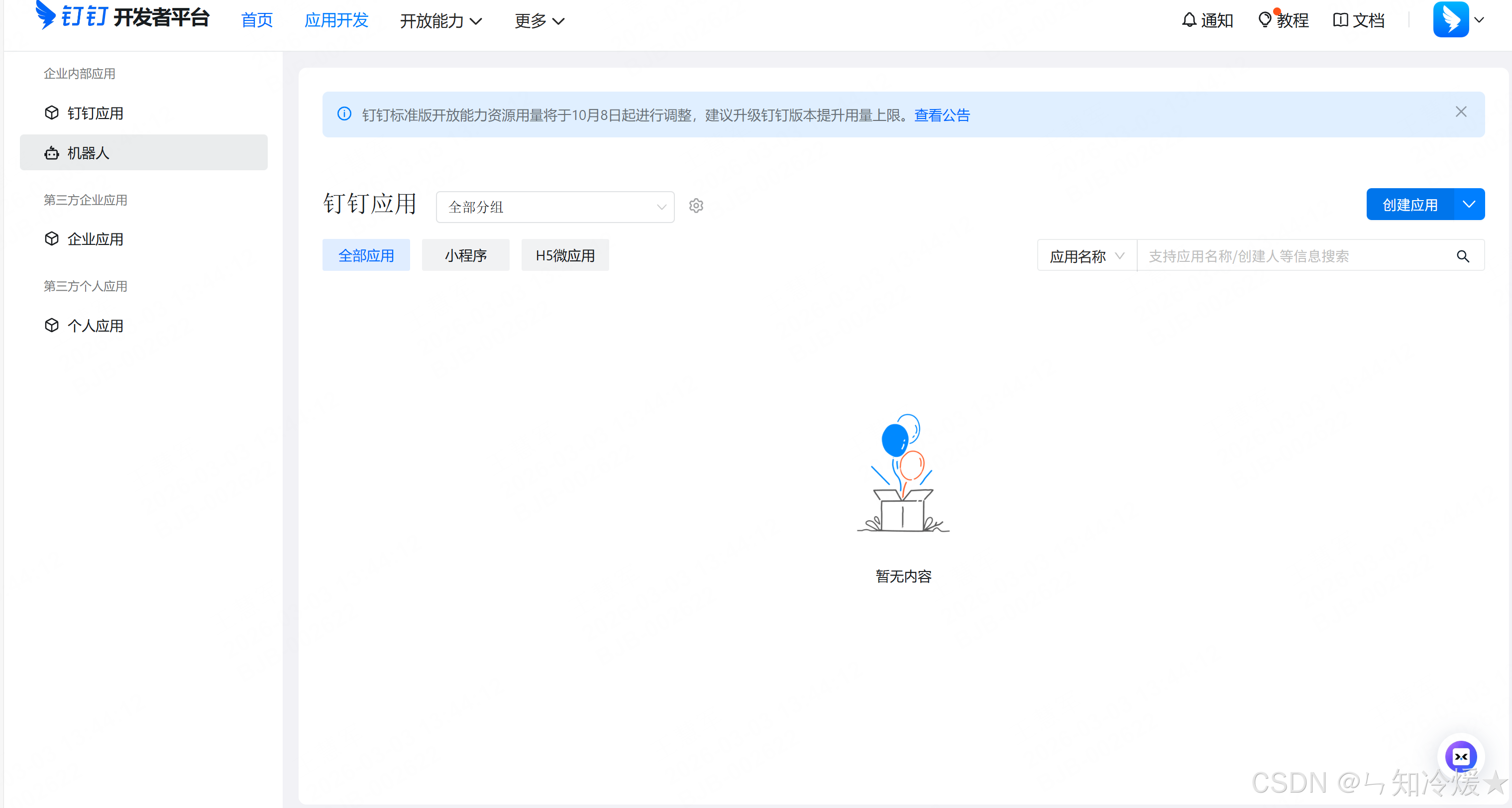The image size is (1512, 808).
Task: Expand the 创建应用 dropdown arrow
Action: point(1469,204)
